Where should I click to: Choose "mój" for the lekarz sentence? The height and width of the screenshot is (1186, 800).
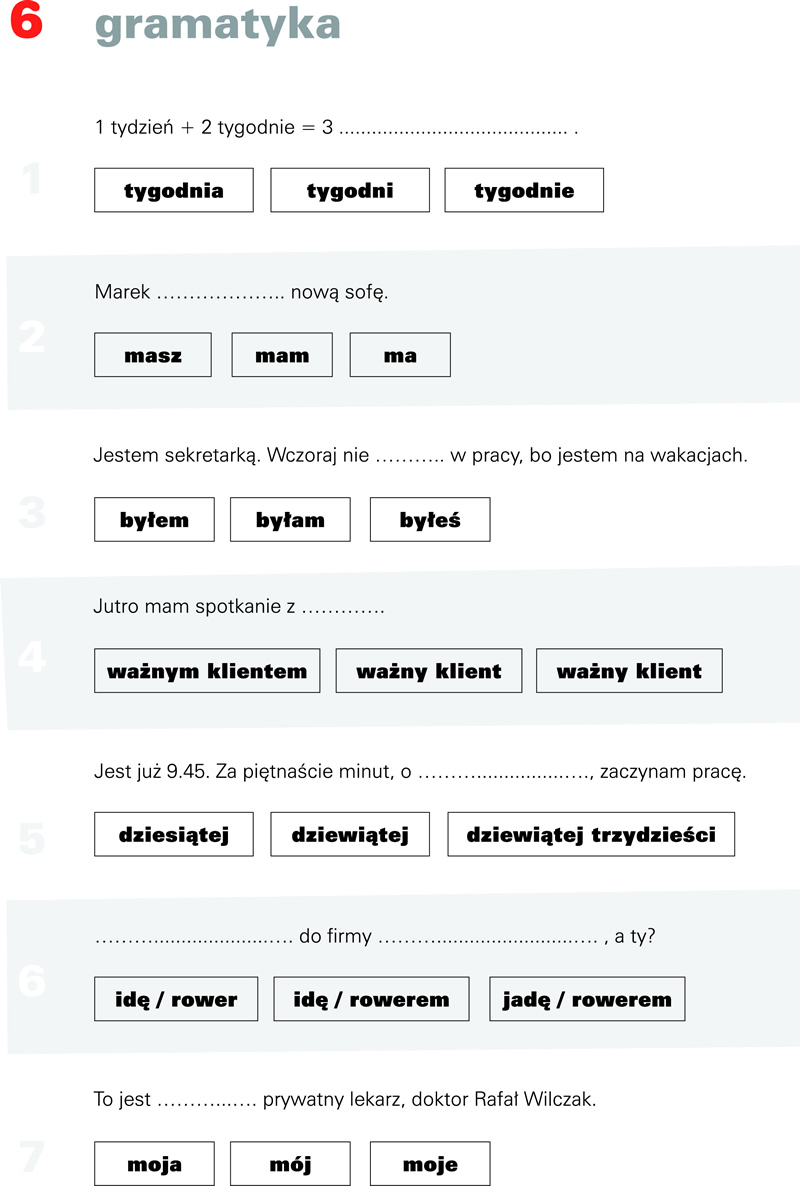click(290, 1164)
